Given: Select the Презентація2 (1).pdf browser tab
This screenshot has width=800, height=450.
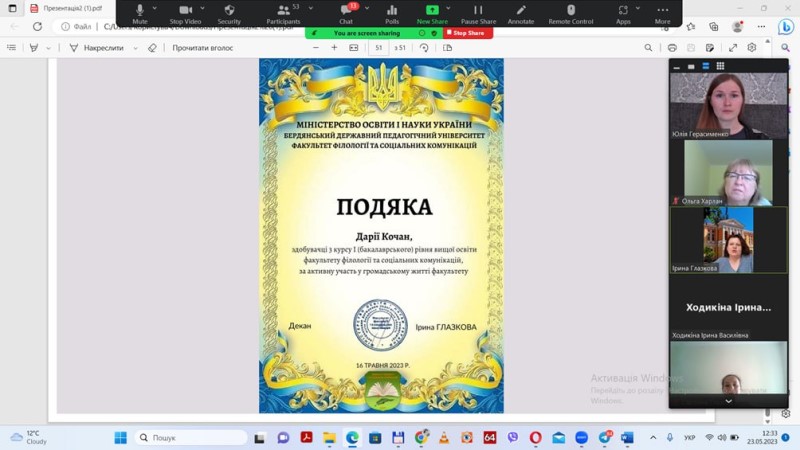Looking at the screenshot, I should [71, 8].
